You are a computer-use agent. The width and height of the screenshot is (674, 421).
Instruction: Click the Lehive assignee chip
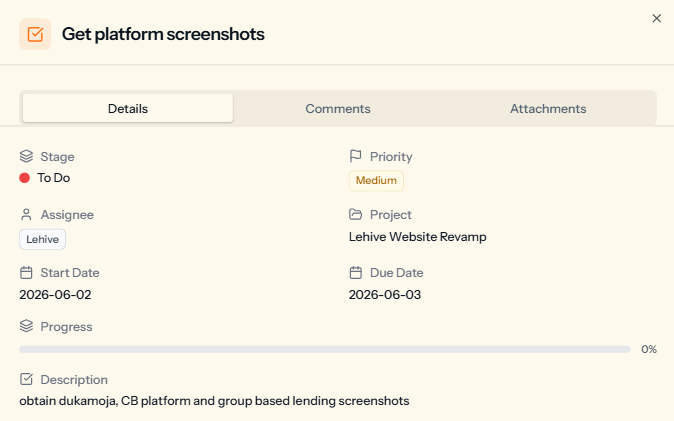pos(42,239)
